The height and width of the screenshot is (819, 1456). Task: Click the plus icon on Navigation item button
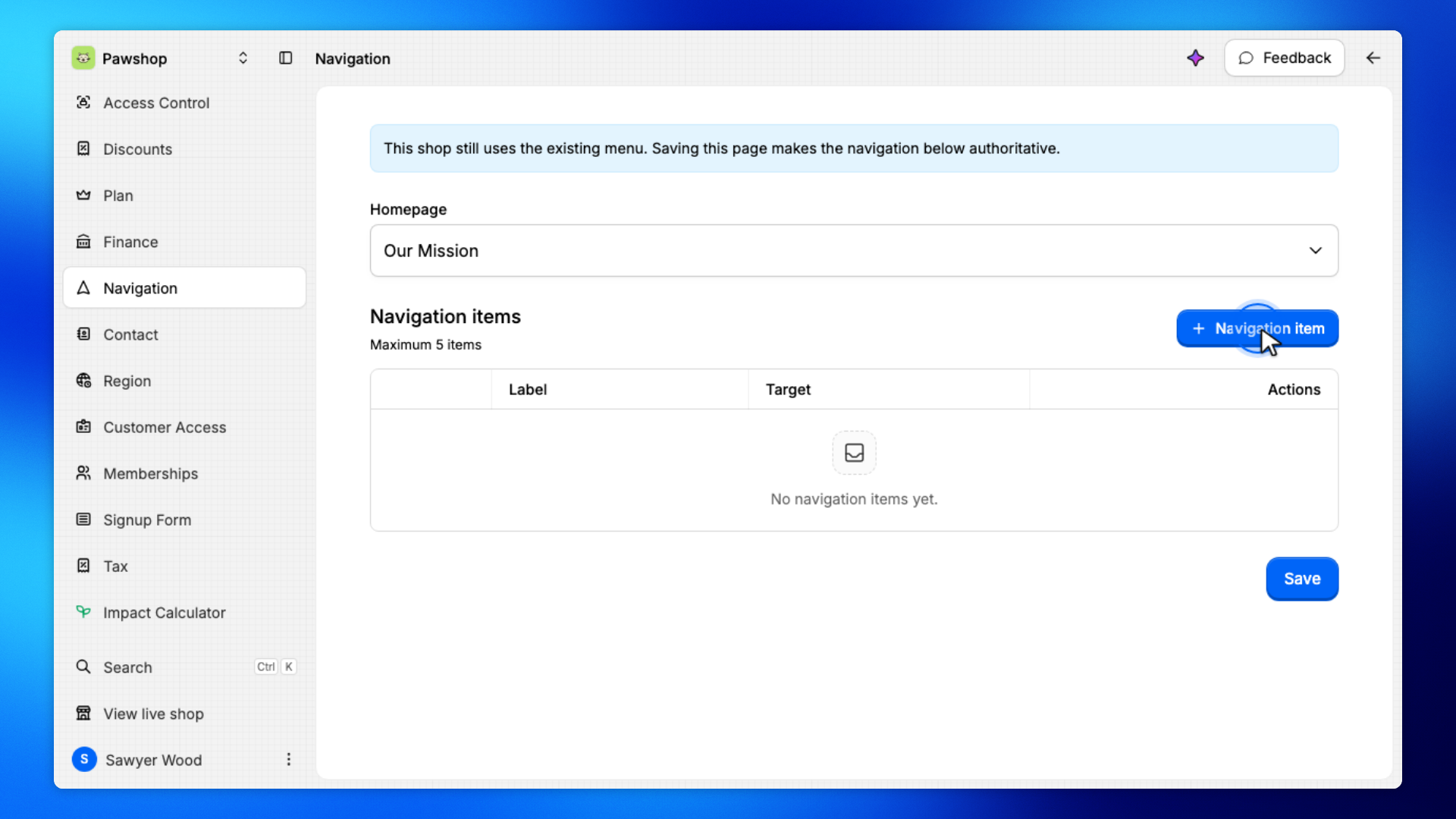click(x=1198, y=328)
